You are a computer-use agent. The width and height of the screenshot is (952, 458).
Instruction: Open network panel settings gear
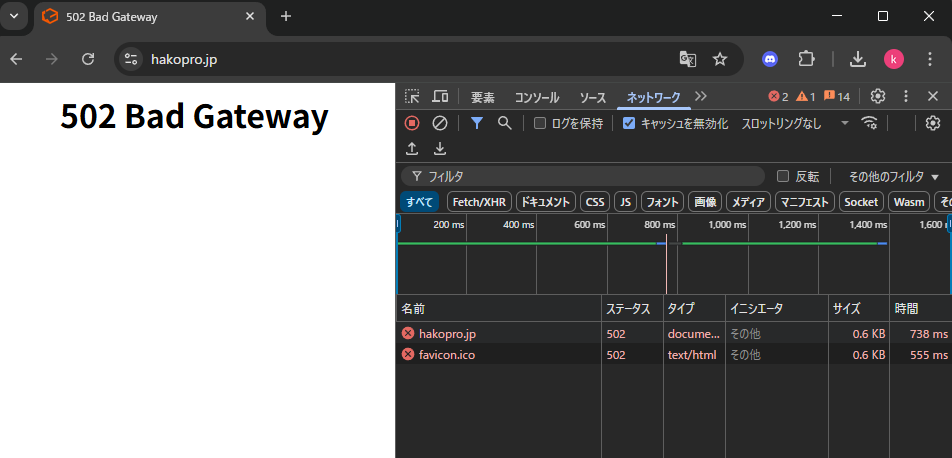tap(933, 123)
